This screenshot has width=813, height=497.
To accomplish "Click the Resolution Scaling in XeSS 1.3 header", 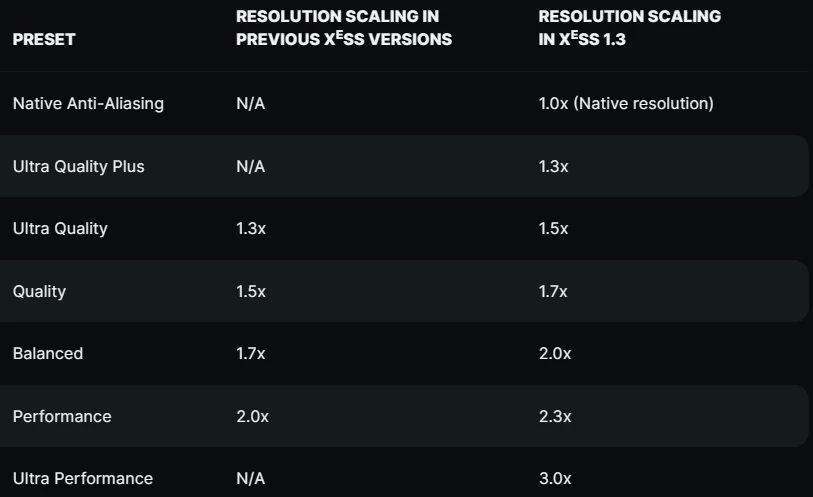I will [x=629, y=28].
